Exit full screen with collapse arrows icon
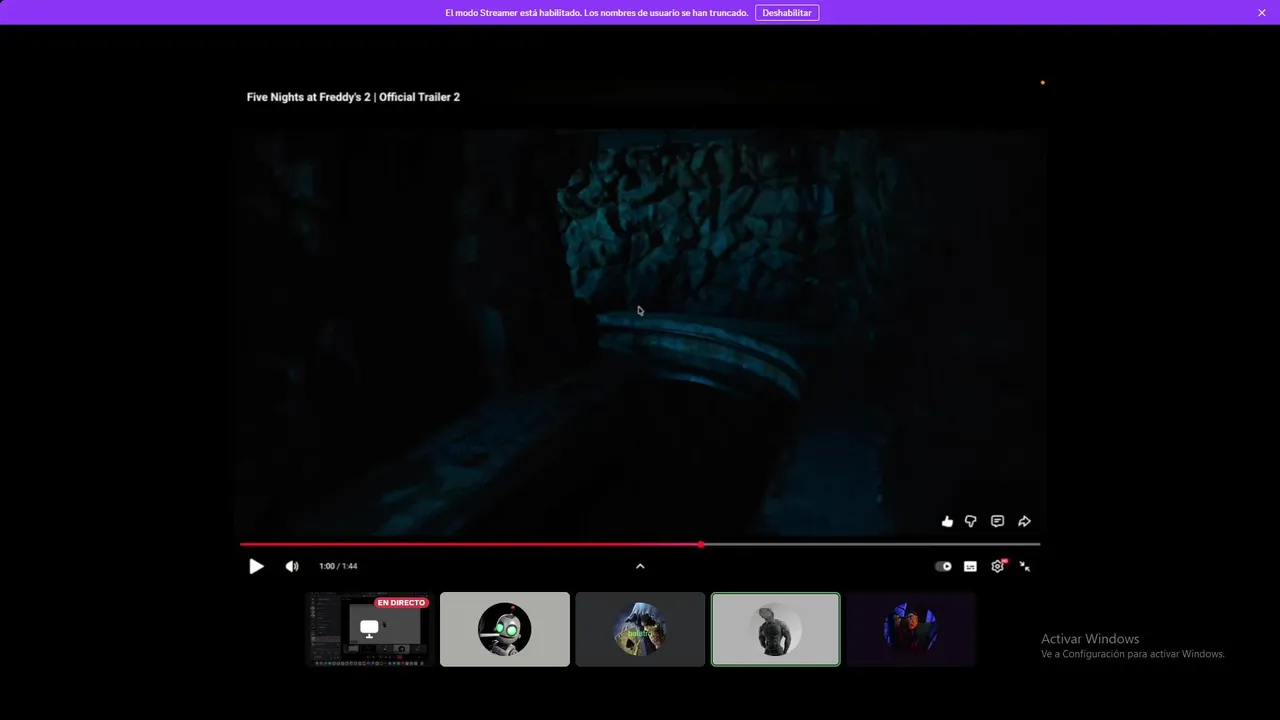 1025,566
